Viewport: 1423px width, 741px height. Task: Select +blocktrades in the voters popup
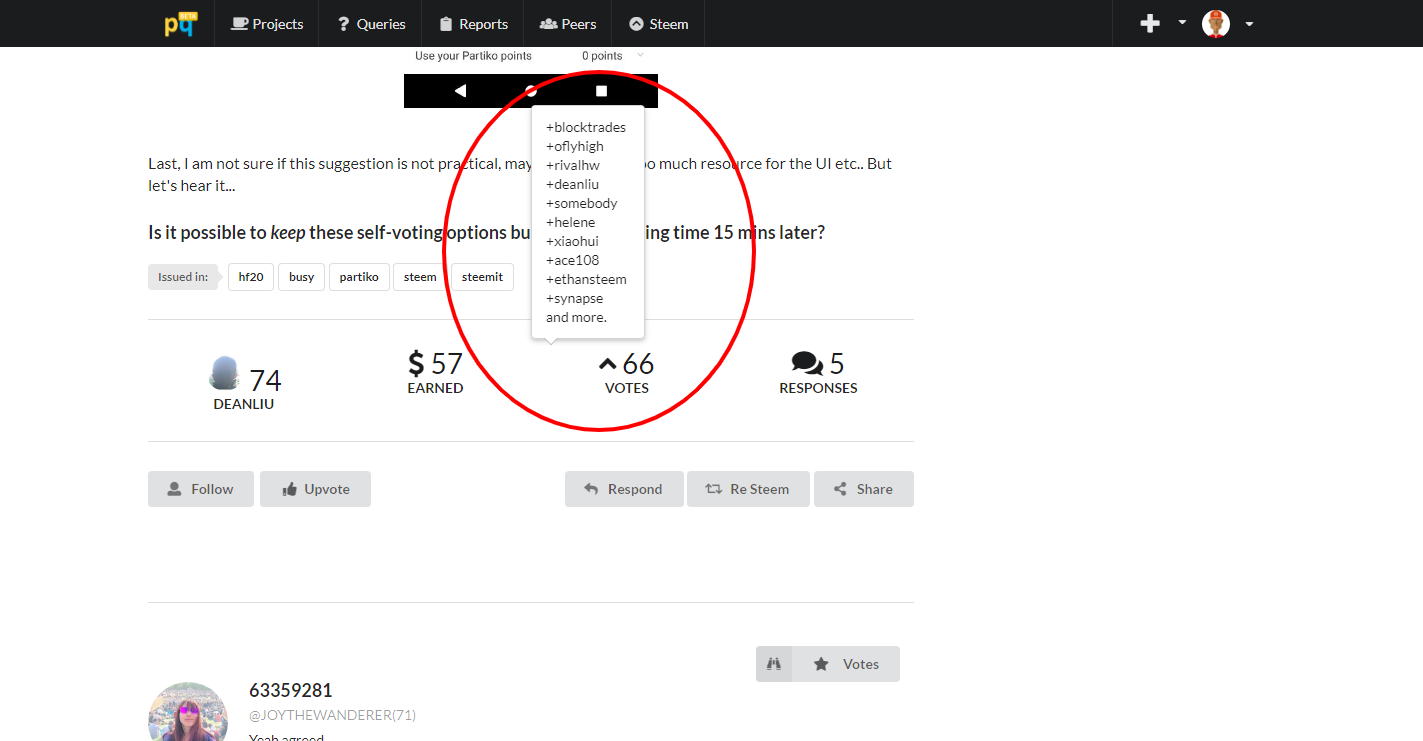586,127
